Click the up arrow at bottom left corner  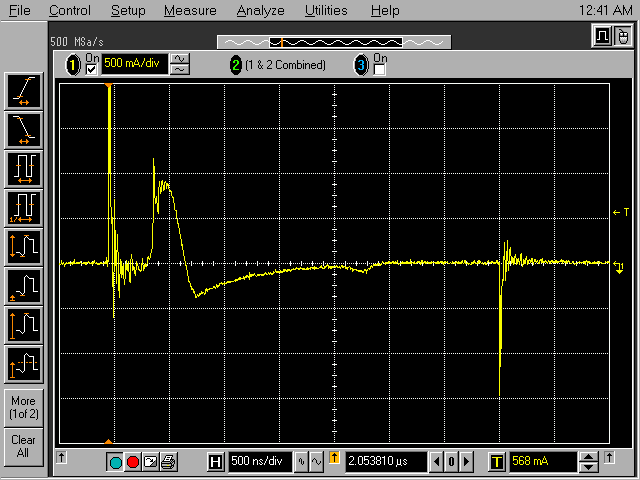click(62, 457)
